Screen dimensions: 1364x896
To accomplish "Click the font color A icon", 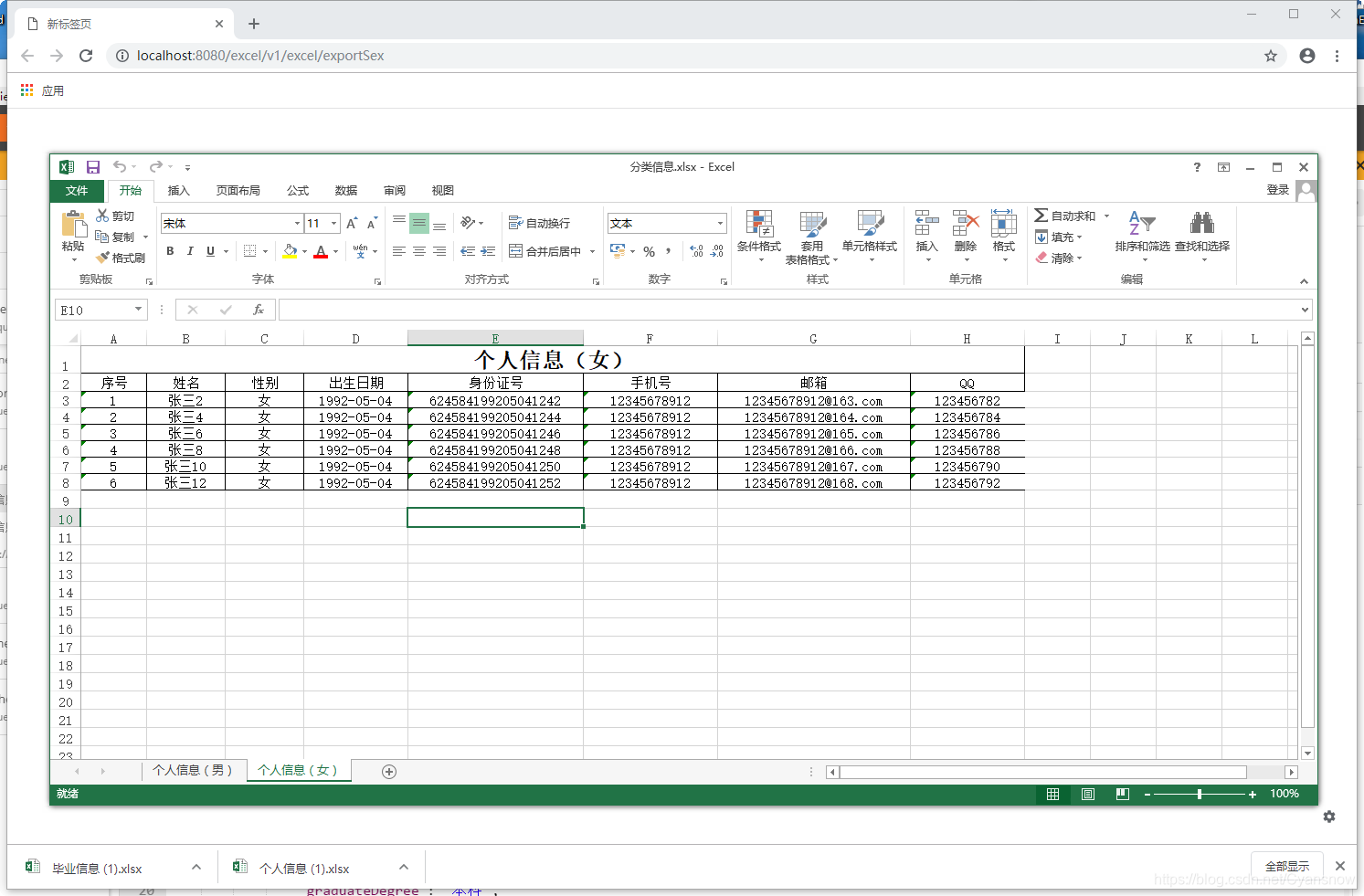I will (321, 251).
